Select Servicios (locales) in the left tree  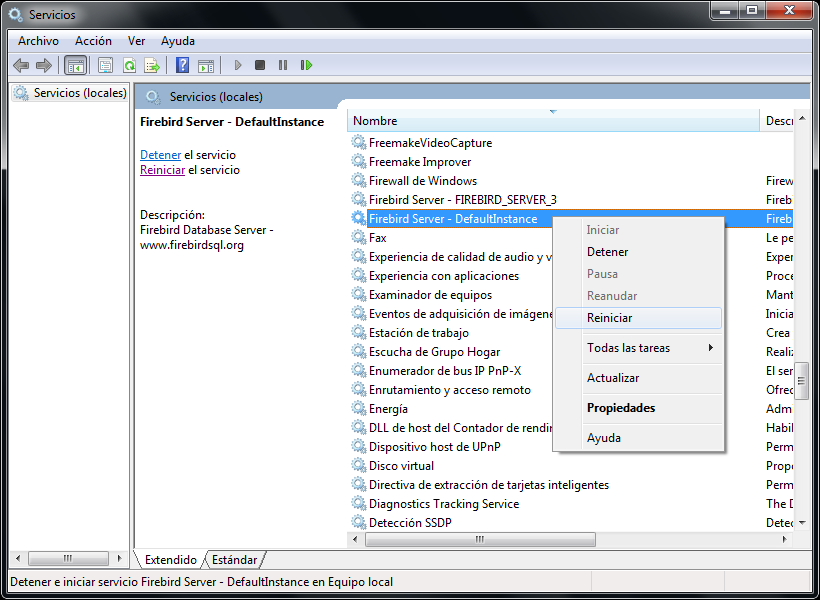click(80, 93)
